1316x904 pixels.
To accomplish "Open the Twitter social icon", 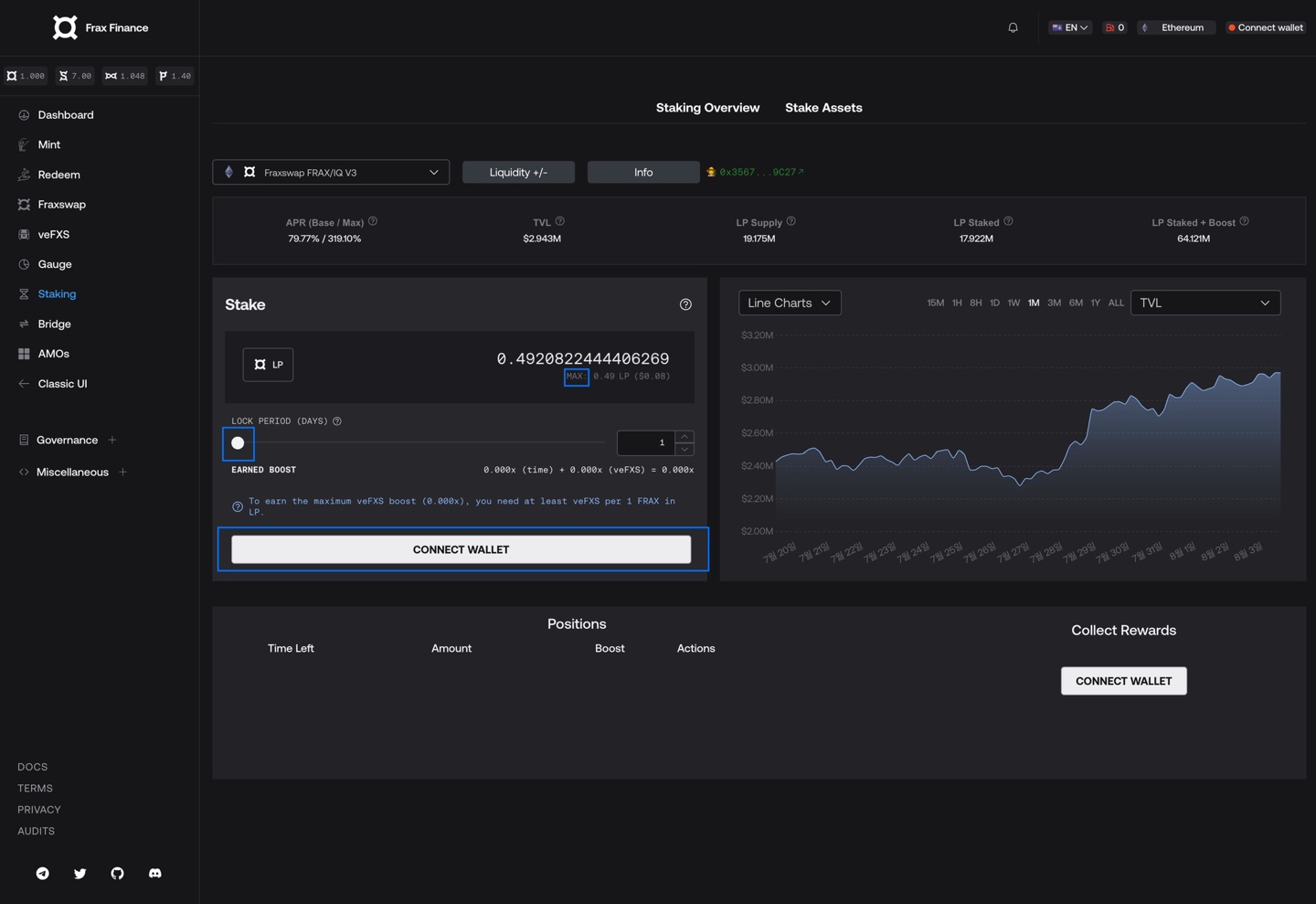I will pos(80,874).
